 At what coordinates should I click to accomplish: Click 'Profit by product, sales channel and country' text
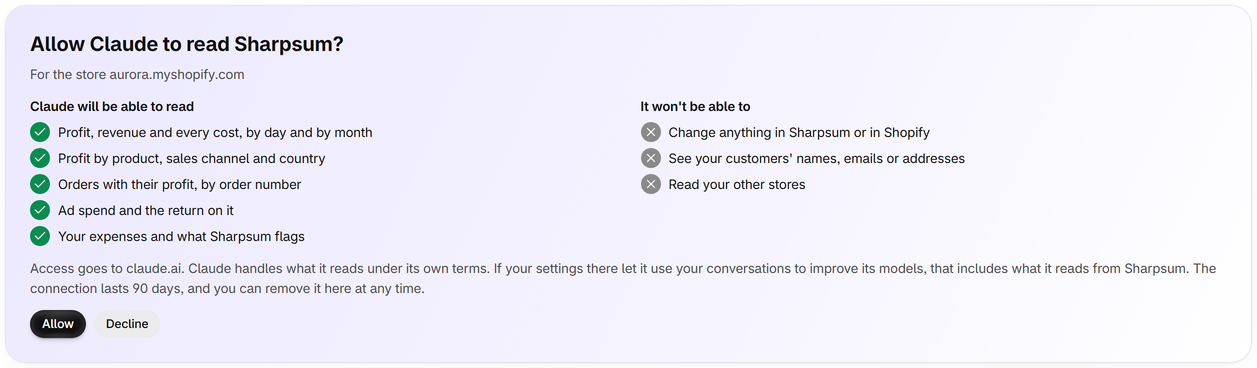(192, 158)
